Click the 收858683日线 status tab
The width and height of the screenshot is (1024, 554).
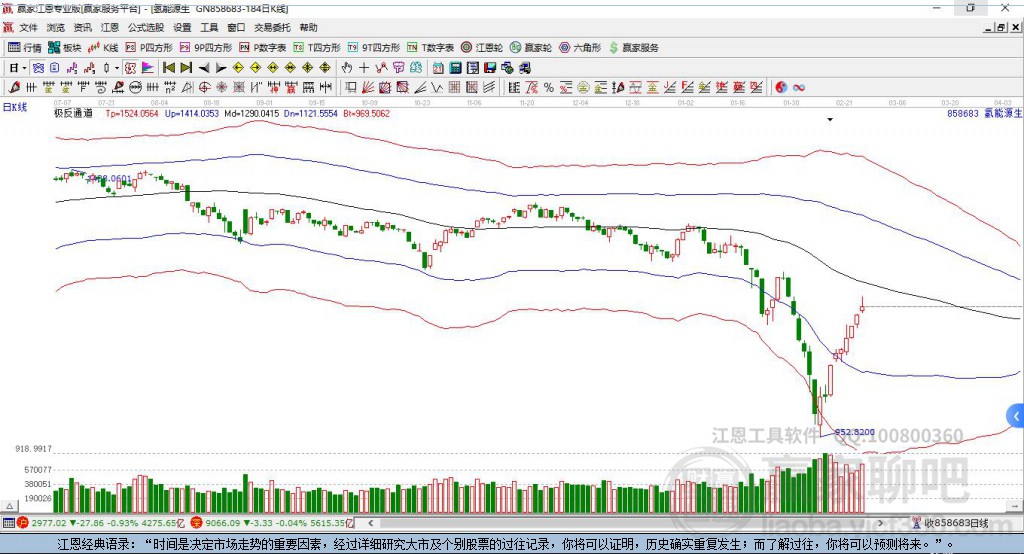click(952, 523)
